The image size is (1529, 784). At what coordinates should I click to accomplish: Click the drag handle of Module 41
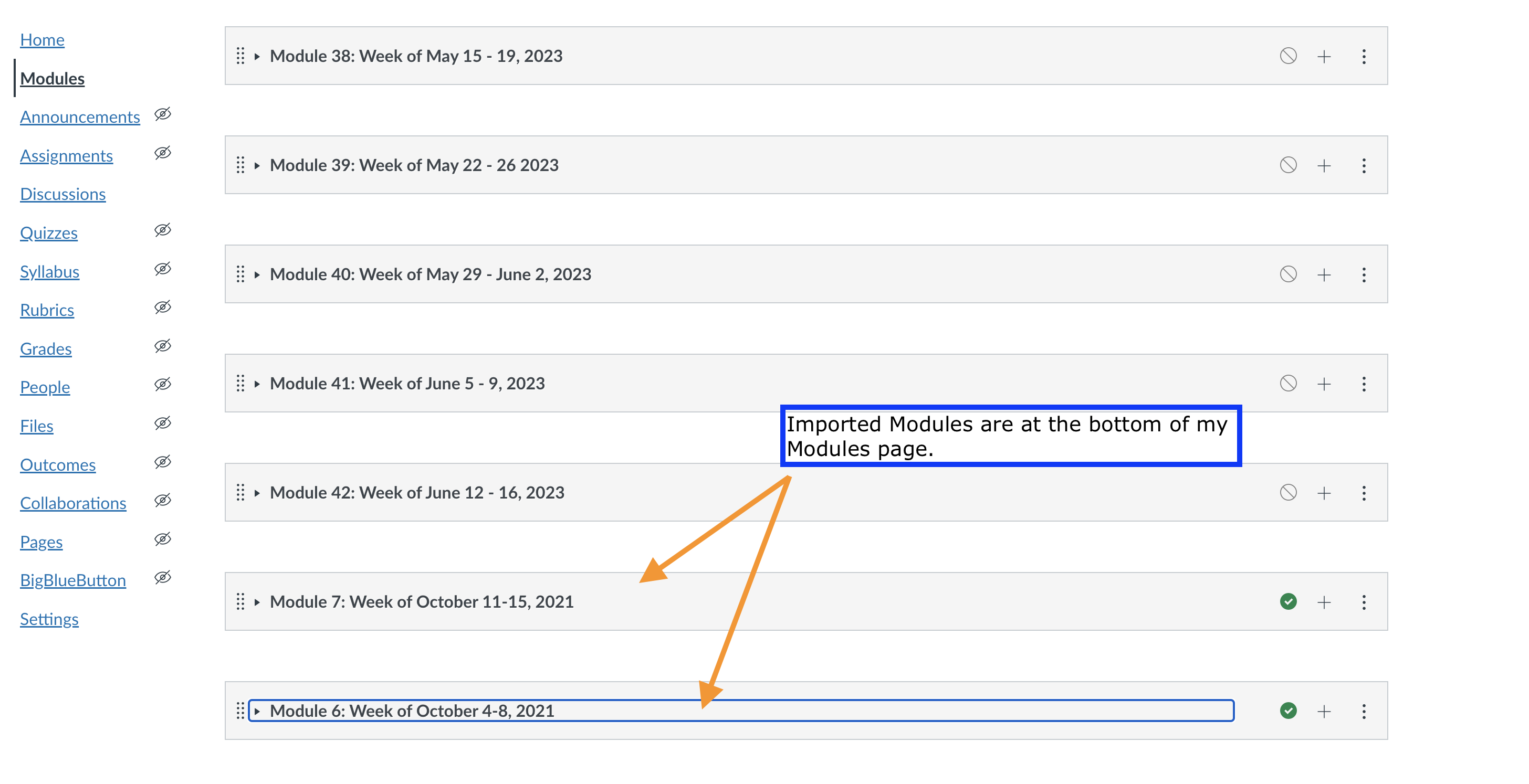click(x=240, y=383)
